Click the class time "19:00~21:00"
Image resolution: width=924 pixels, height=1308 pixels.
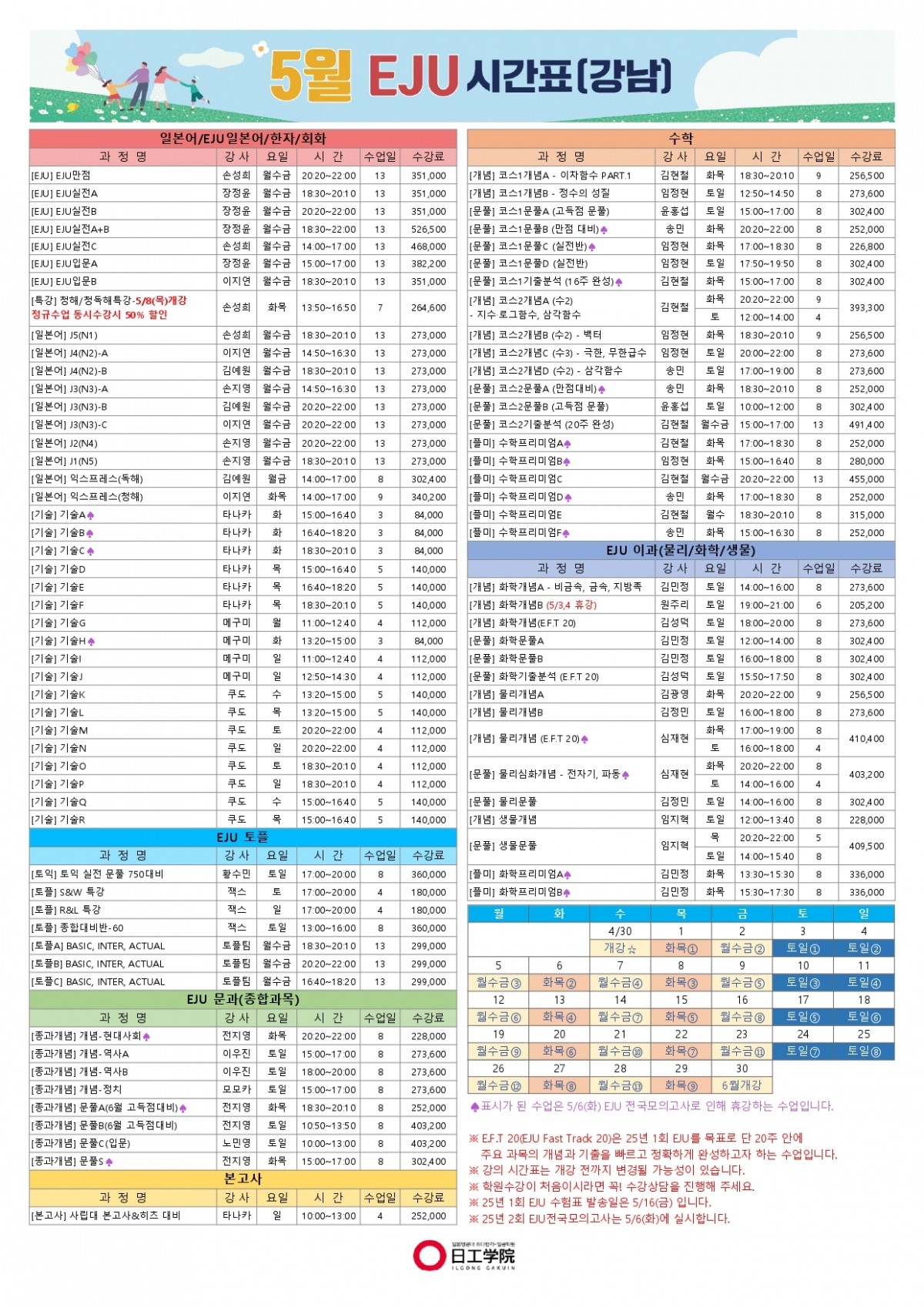click(767, 605)
